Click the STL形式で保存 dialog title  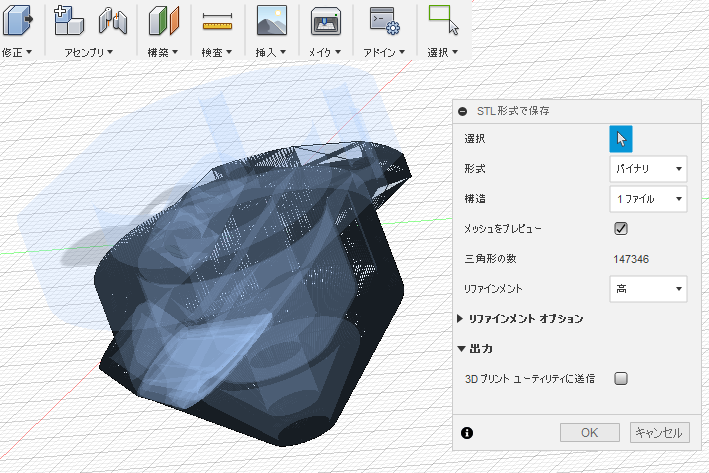point(513,111)
